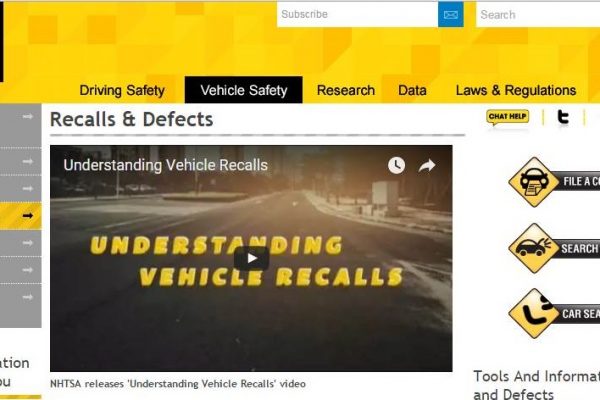Click the Car Seat diamond icon

534,313
